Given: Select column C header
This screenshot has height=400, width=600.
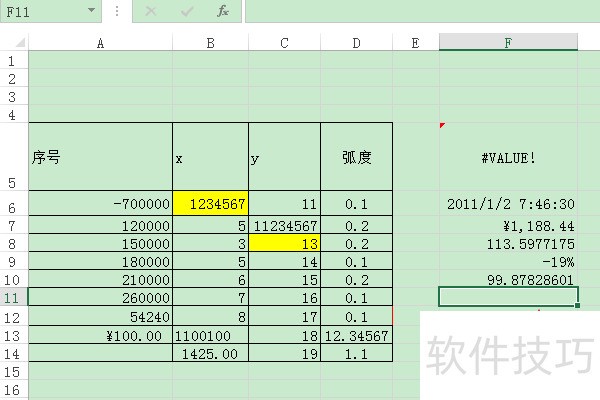Looking at the screenshot, I should click(x=284, y=42).
